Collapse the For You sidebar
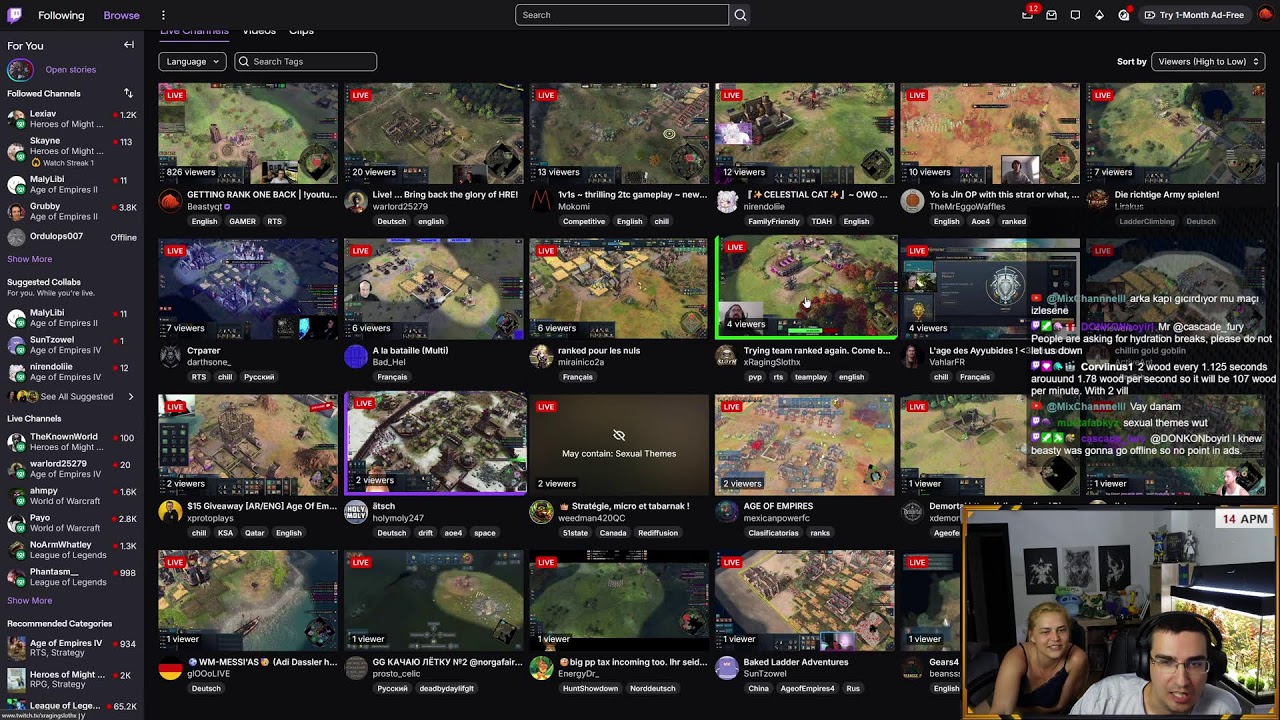 pyautogui.click(x=129, y=45)
